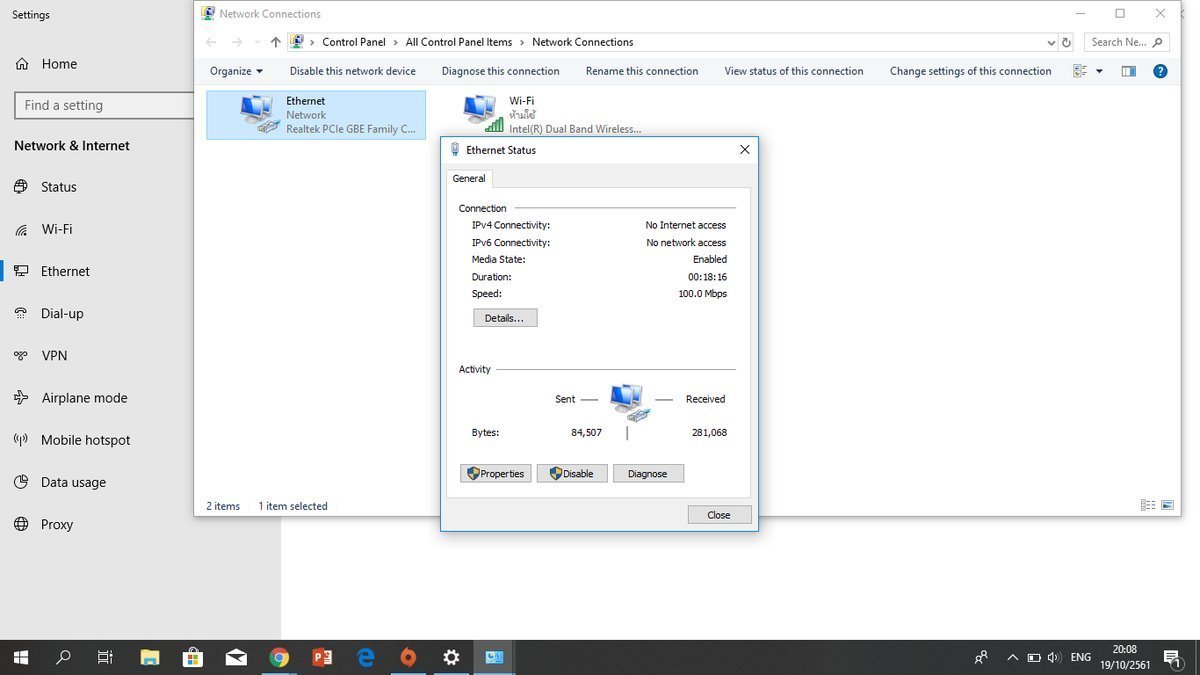
Task: Open File Explorer from taskbar
Action: coord(150,657)
